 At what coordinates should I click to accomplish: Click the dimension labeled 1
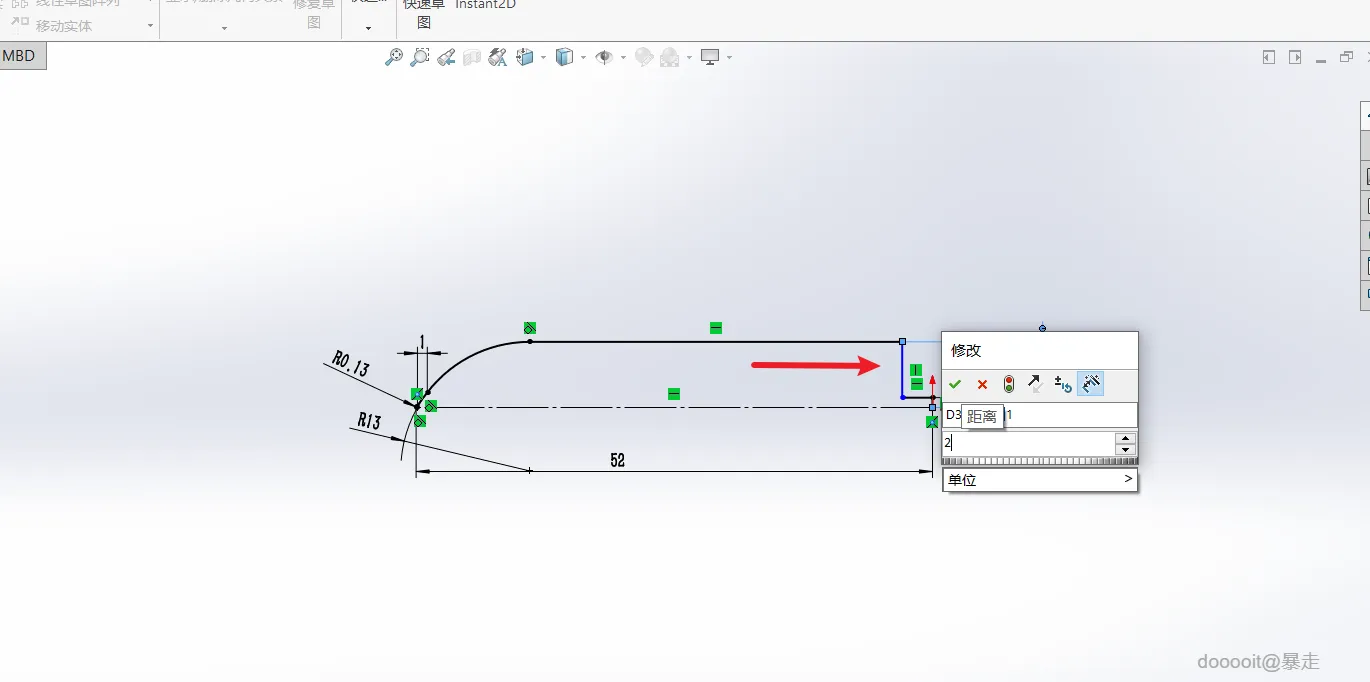[423, 342]
